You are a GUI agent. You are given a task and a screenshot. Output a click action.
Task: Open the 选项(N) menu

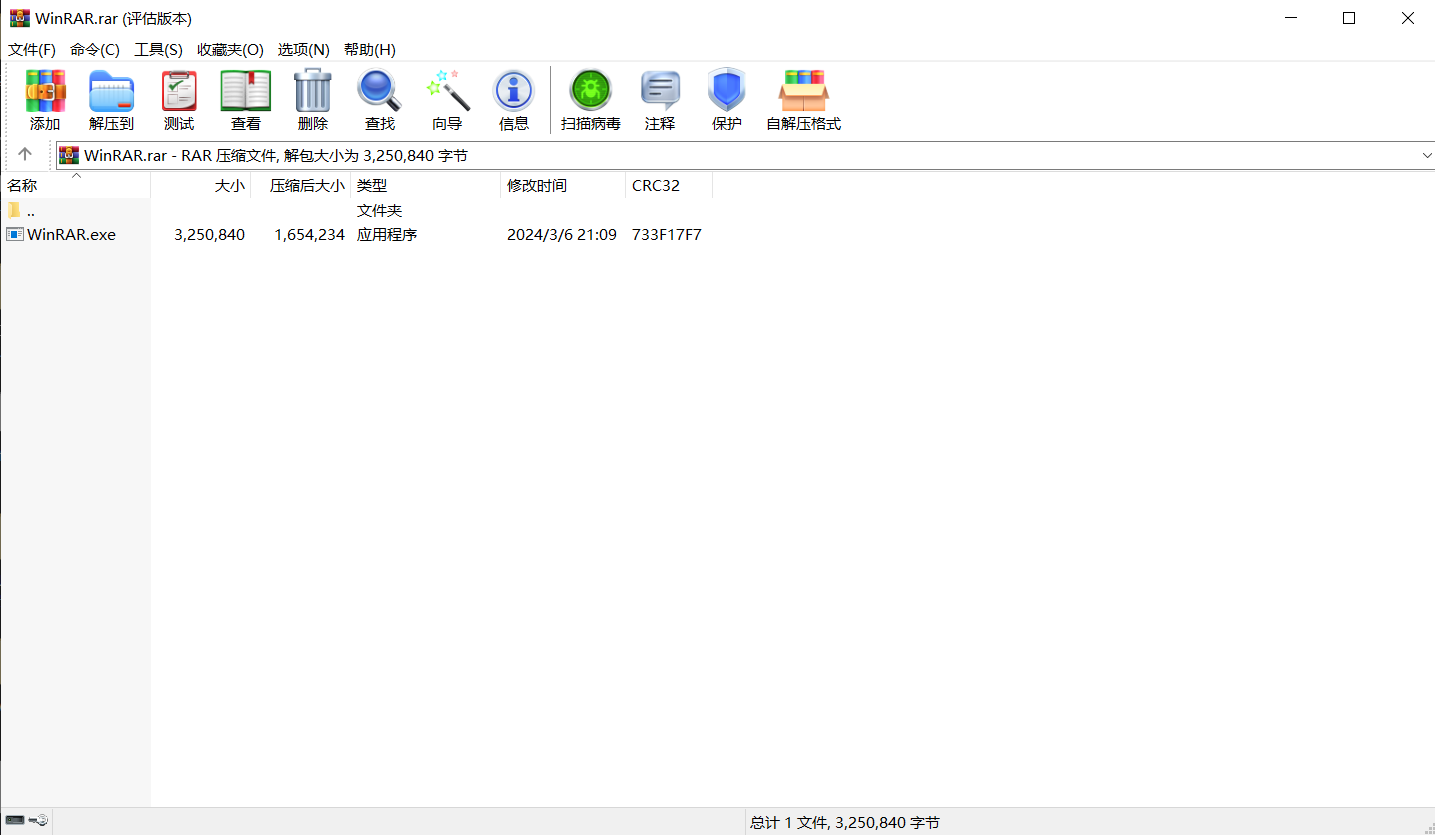(x=304, y=49)
